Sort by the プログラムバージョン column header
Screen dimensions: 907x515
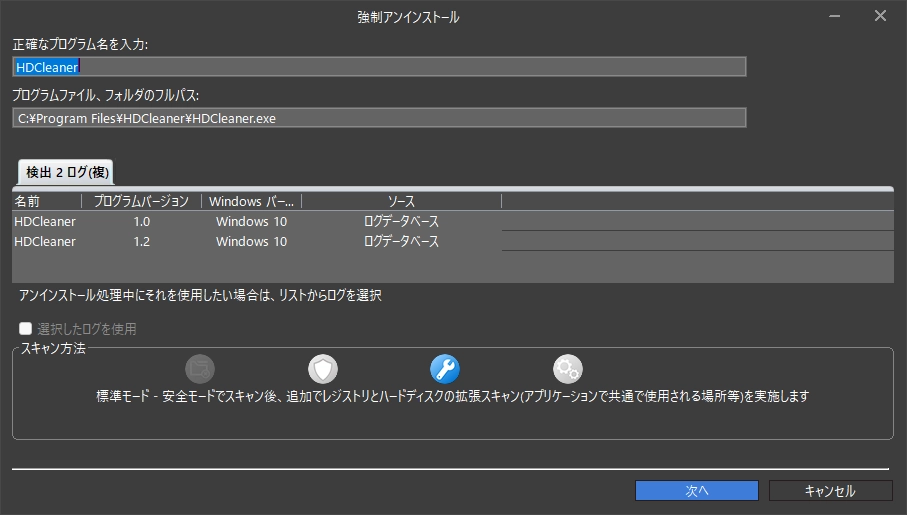142,201
